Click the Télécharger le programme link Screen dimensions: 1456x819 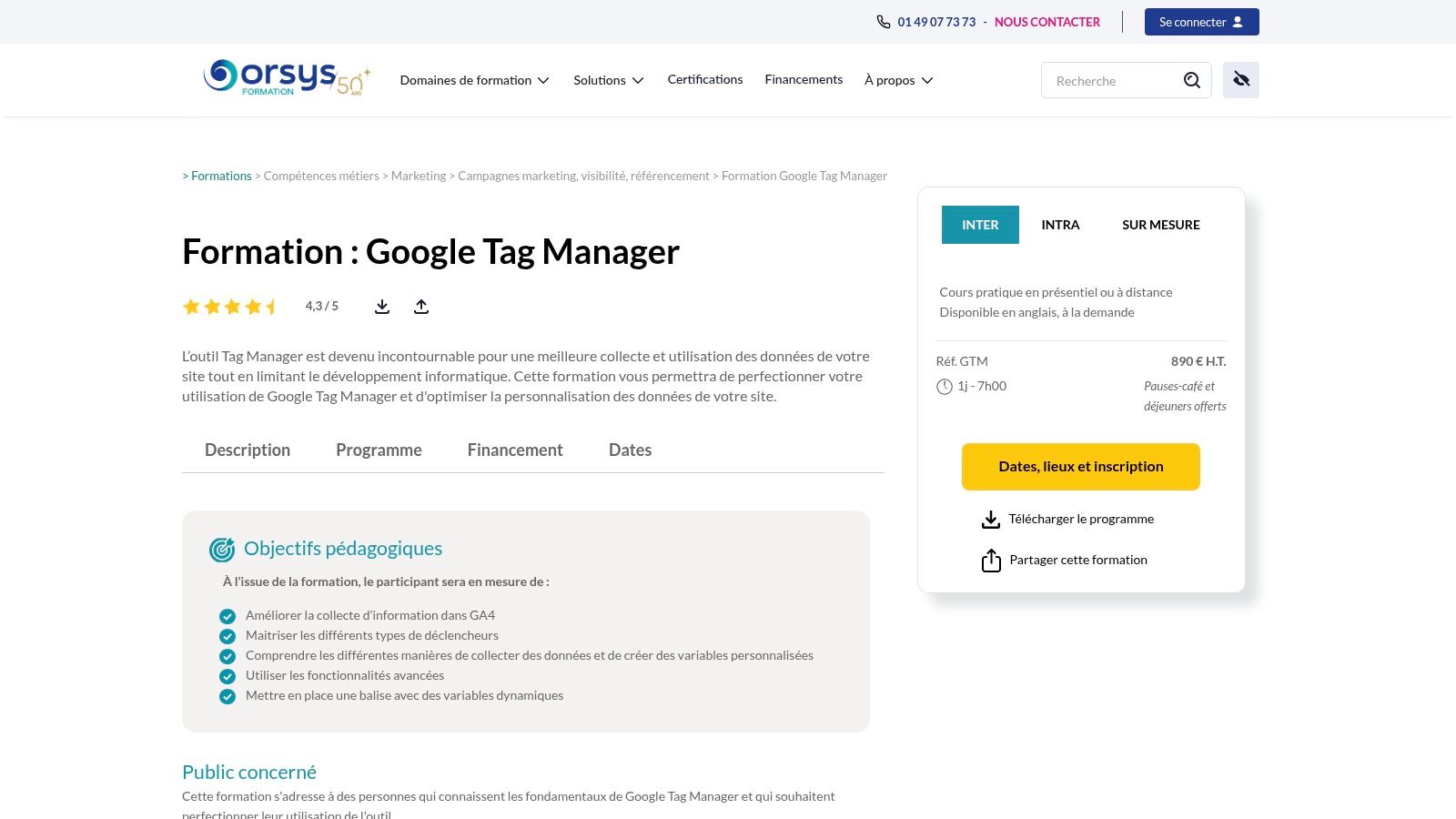coord(1081,519)
